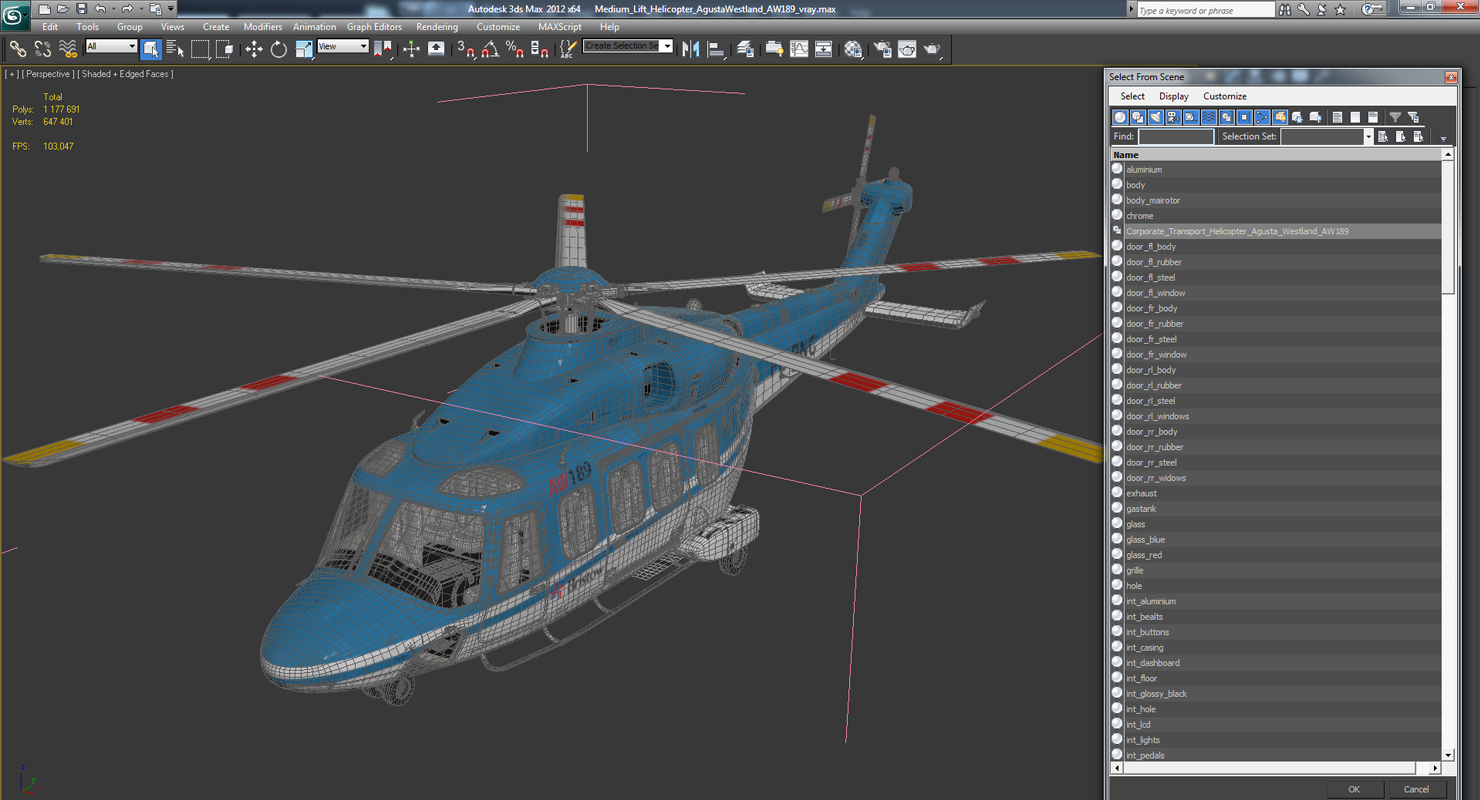The height and width of the screenshot is (800, 1480).
Task: Click the Align tool
Action: [716, 48]
